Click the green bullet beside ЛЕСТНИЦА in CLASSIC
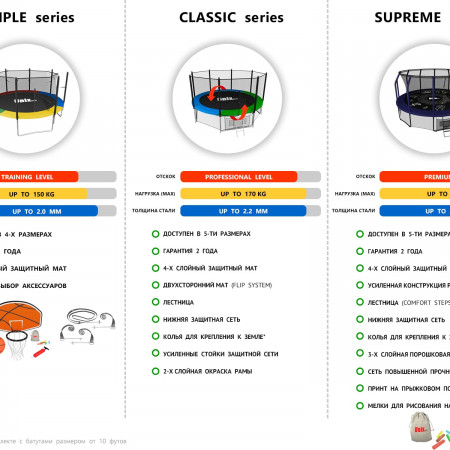The width and height of the screenshot is (450, 450). (x=155, y=302)
